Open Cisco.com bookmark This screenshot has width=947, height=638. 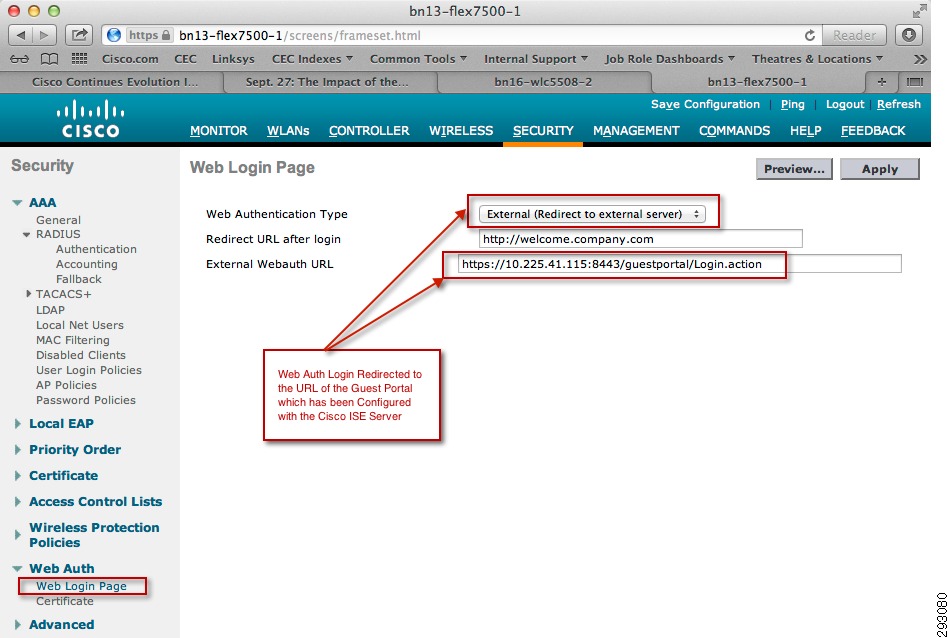[x=130, y=59]
